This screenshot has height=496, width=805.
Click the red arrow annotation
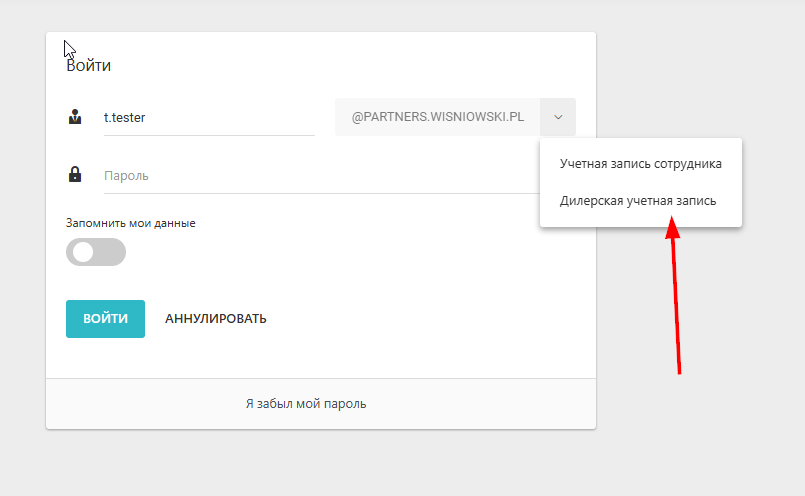click(676, 300)
